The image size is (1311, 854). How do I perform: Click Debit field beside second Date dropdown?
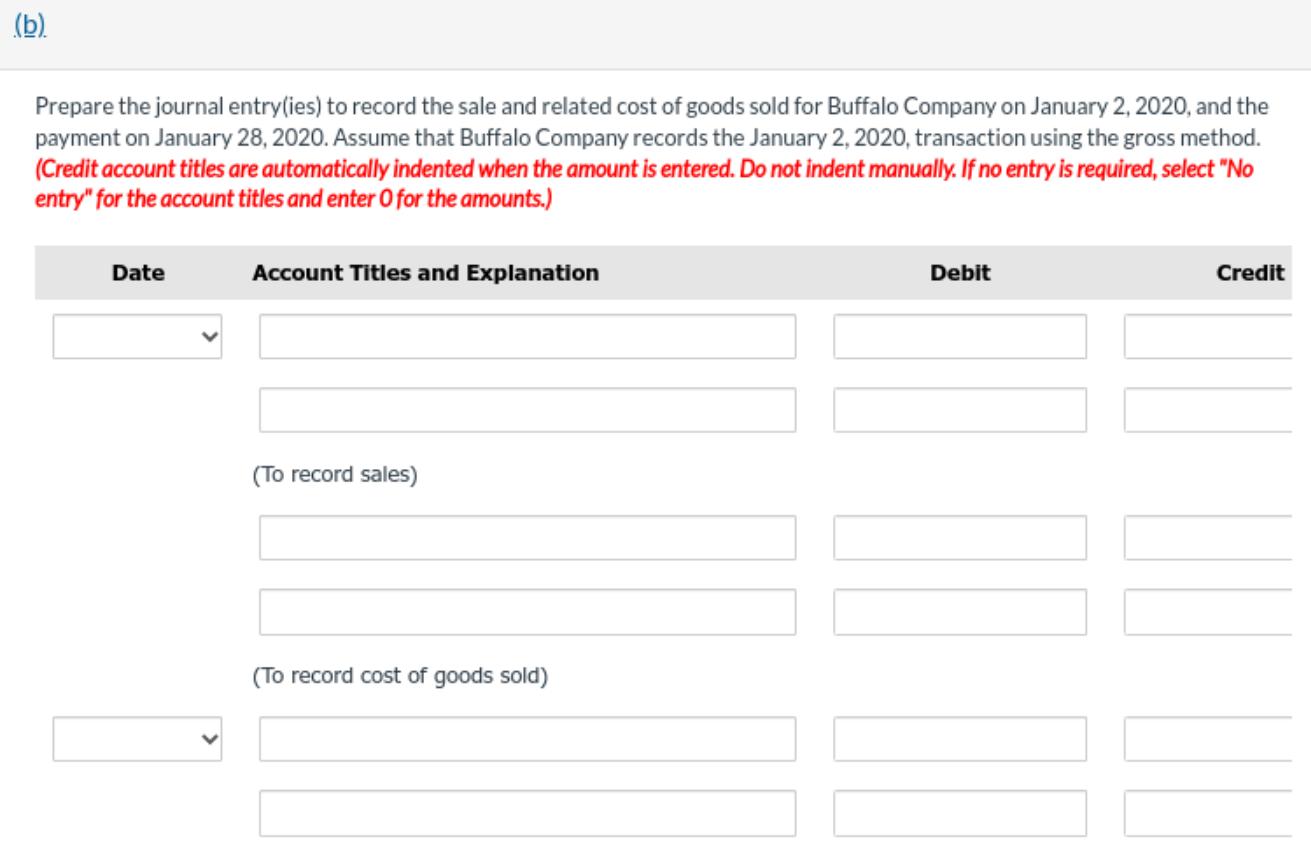point(960,739)
